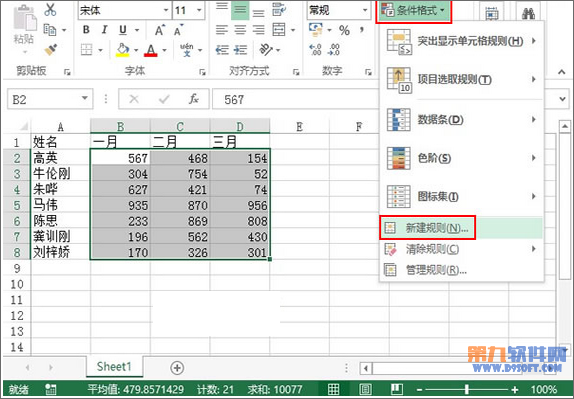Click the Cut scissors icon

click(x=50, y=10)
